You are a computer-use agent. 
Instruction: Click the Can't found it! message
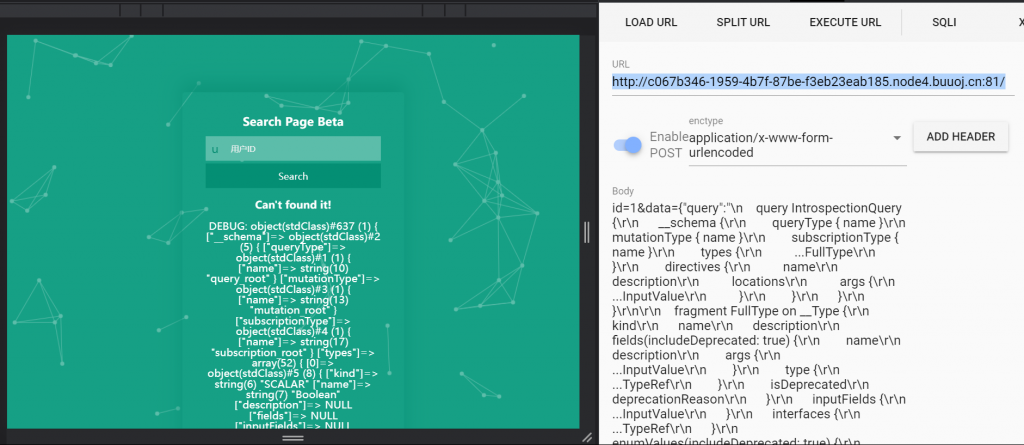[293, 204]
